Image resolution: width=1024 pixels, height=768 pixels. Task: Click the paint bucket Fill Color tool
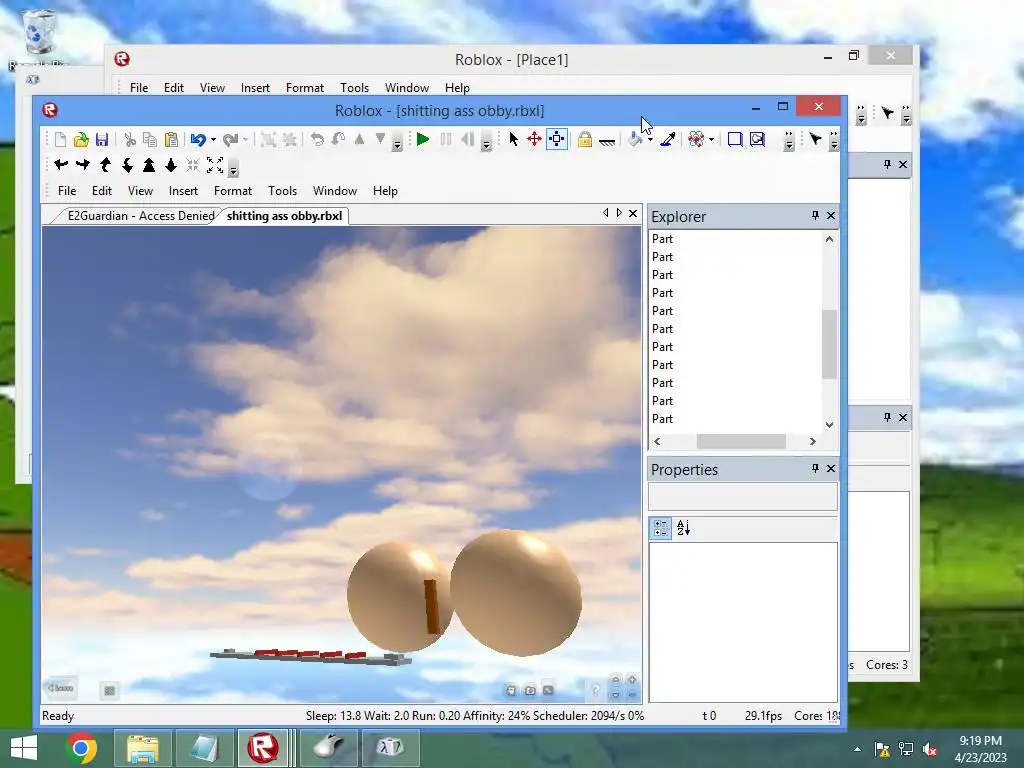(635, 139)
